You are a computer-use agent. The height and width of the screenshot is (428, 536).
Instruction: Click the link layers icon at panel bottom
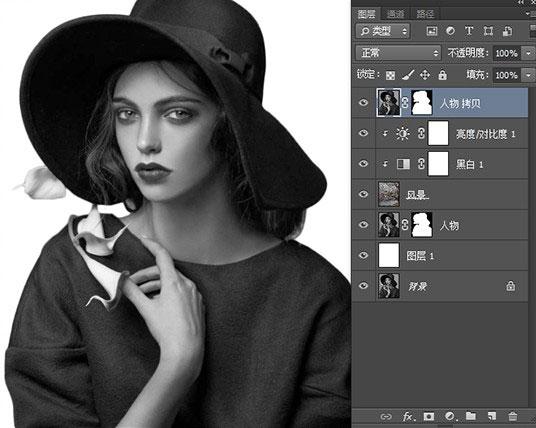coord(386,416)
